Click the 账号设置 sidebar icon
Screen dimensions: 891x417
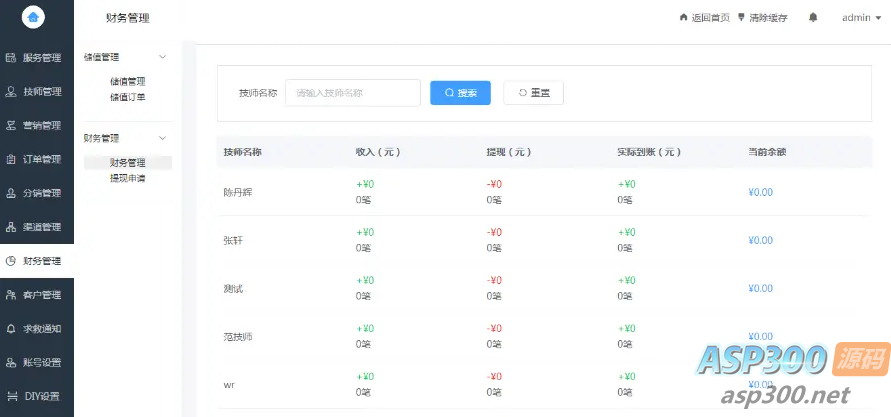(x=11, y=362)
